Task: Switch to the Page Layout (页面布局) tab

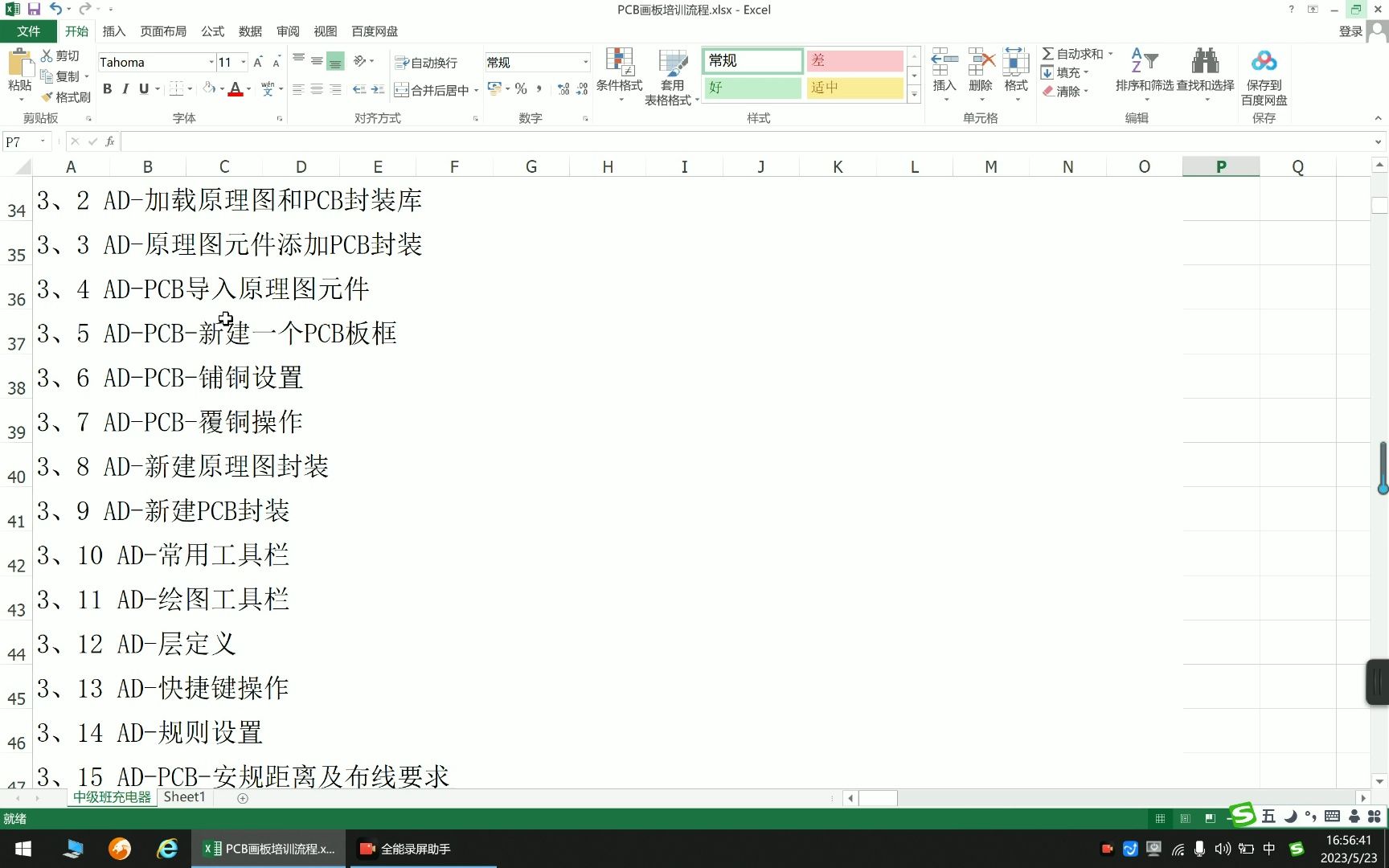Action: click(163, 31)
